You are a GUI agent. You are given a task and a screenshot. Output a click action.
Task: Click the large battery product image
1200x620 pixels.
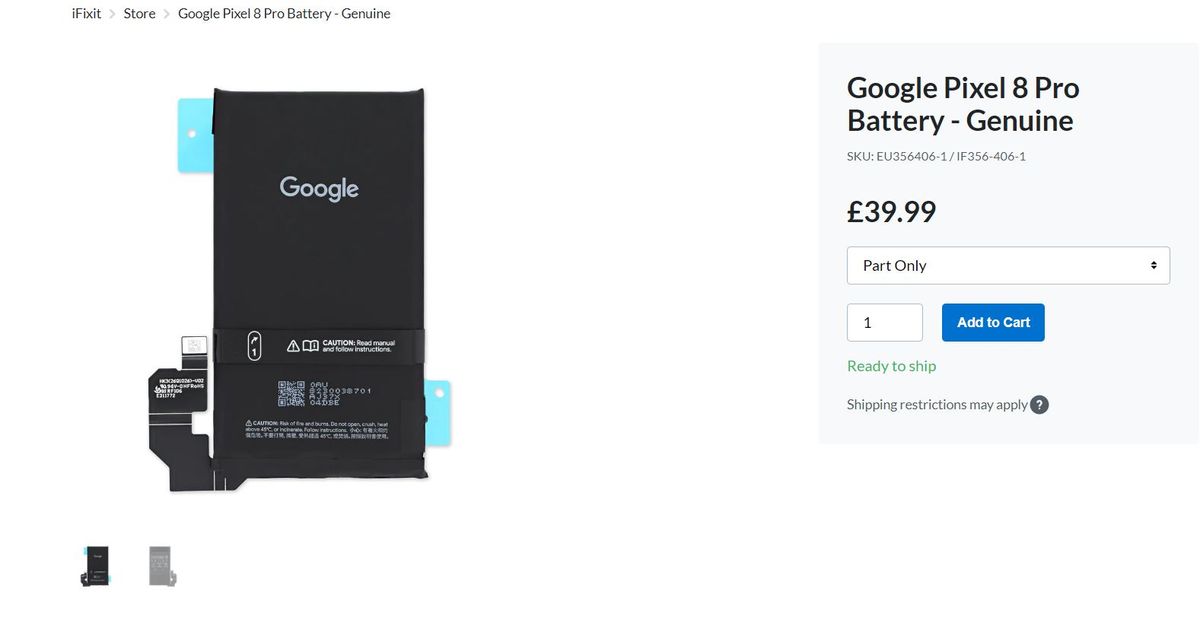[x=297, y=290]
